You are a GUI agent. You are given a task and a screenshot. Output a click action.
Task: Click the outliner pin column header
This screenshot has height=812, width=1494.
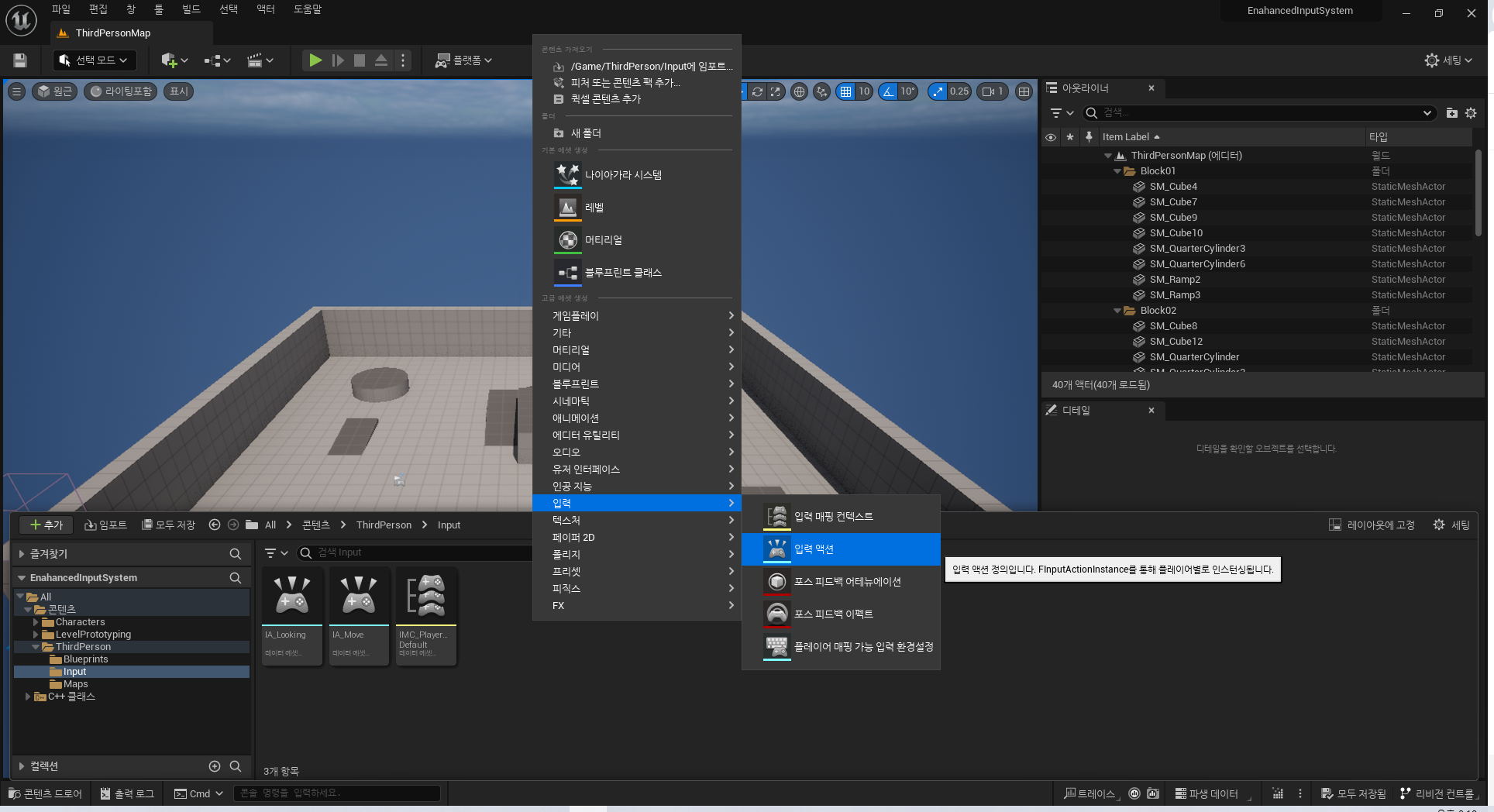click(x=1089, y=137)
